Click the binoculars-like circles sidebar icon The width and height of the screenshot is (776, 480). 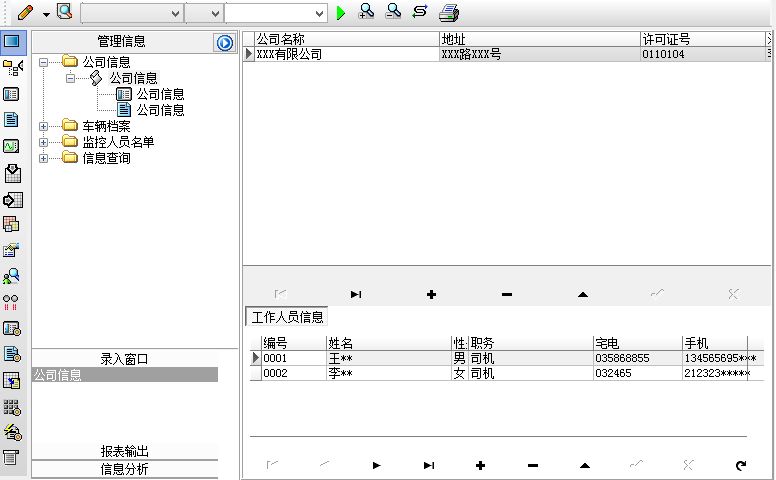click(x=11, y=302)
